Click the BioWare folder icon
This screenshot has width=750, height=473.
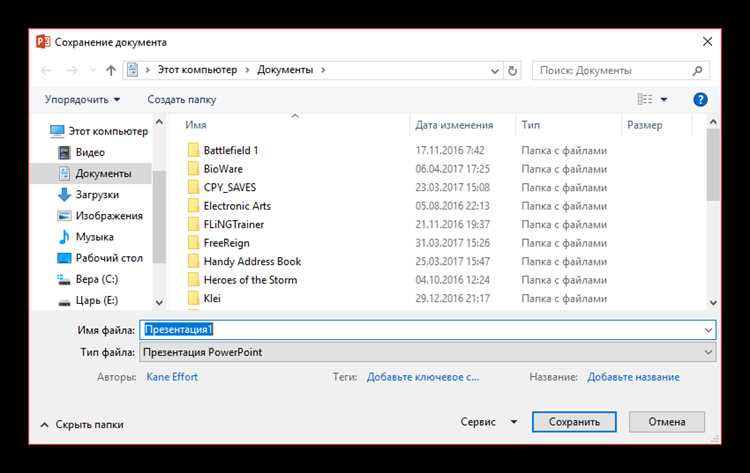point(193,169)
